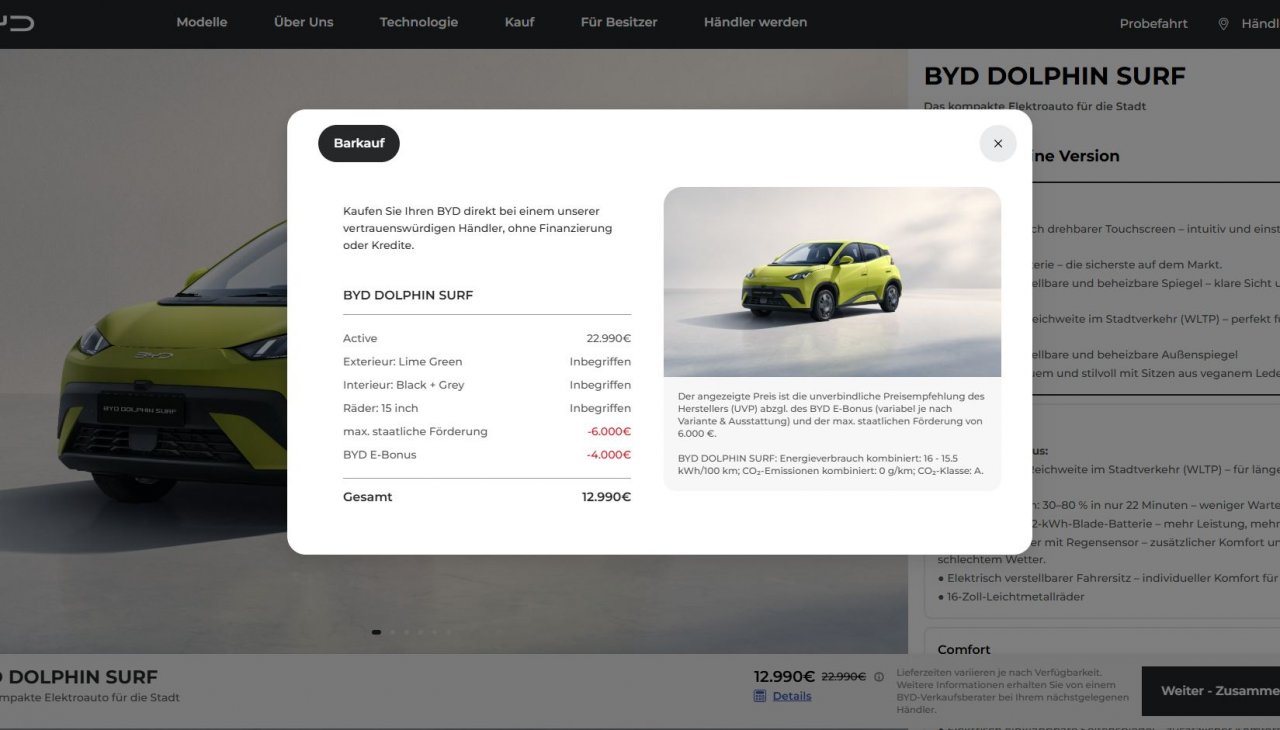Go to the Technologie menu item

coord(418,22)
